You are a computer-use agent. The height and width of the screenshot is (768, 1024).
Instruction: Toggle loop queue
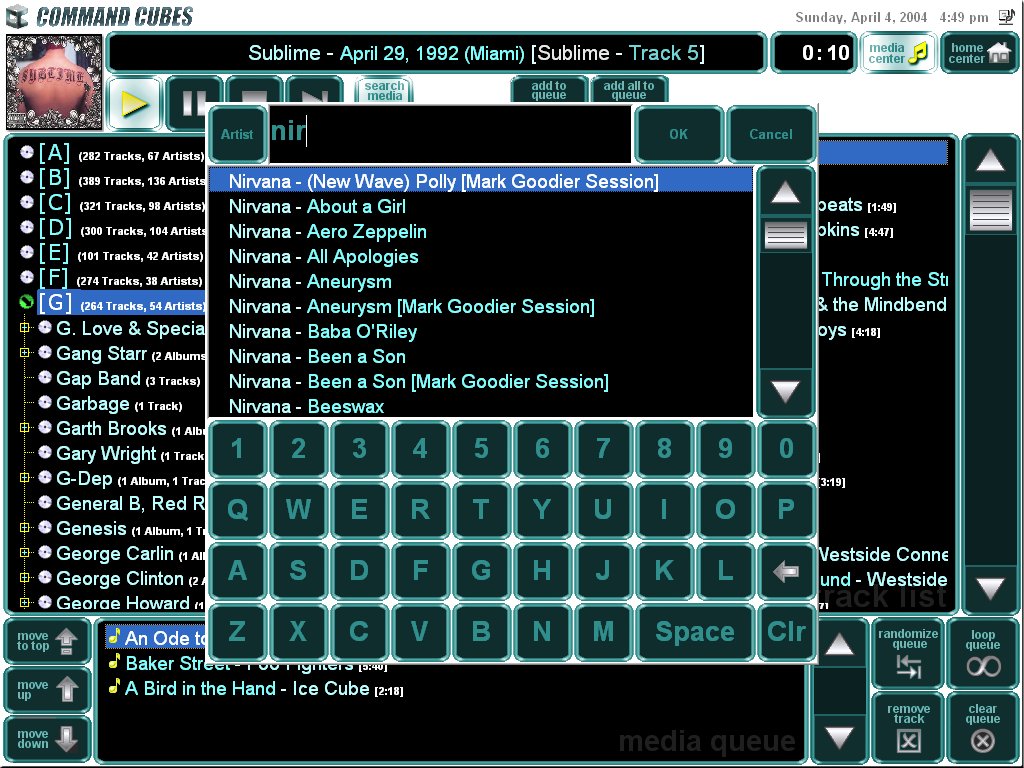point(982,653)
